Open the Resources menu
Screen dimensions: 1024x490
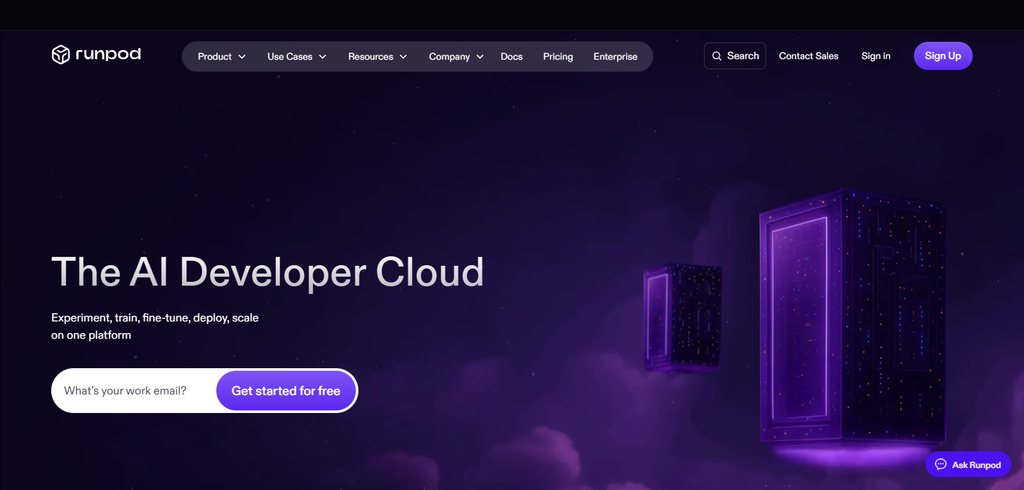pos(370,57)
